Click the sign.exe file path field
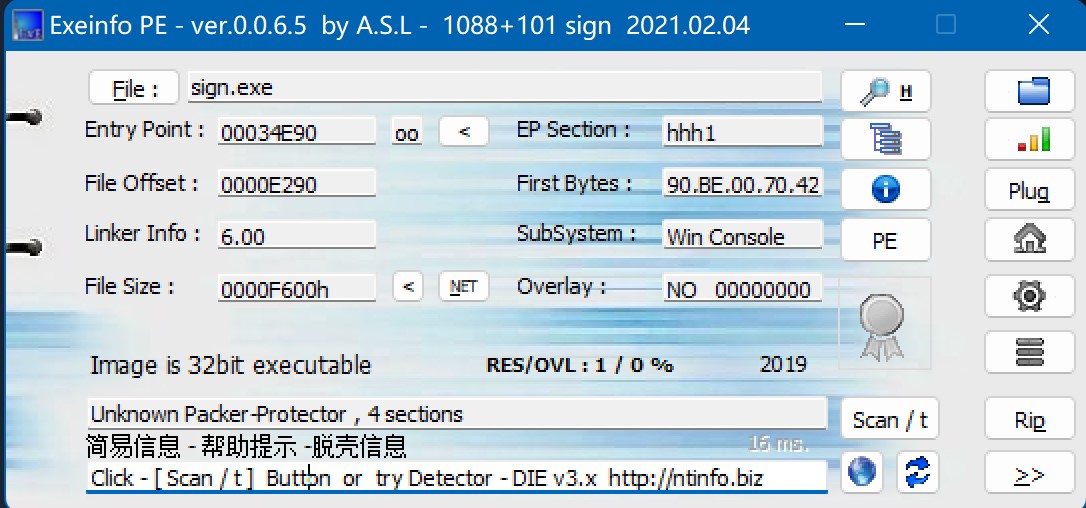Image resolution: width=1086 pixels, height=508 pixels. click(505, 87)
